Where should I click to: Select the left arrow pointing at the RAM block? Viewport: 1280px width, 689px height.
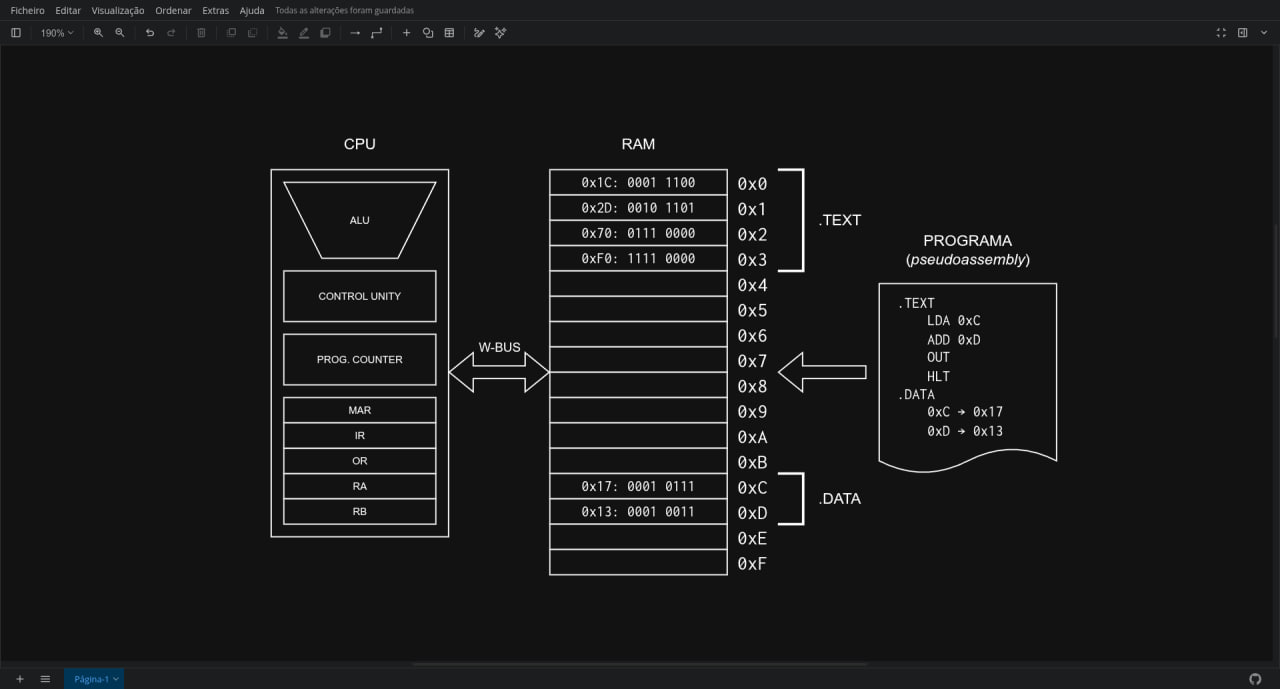(x=822, y=372)
